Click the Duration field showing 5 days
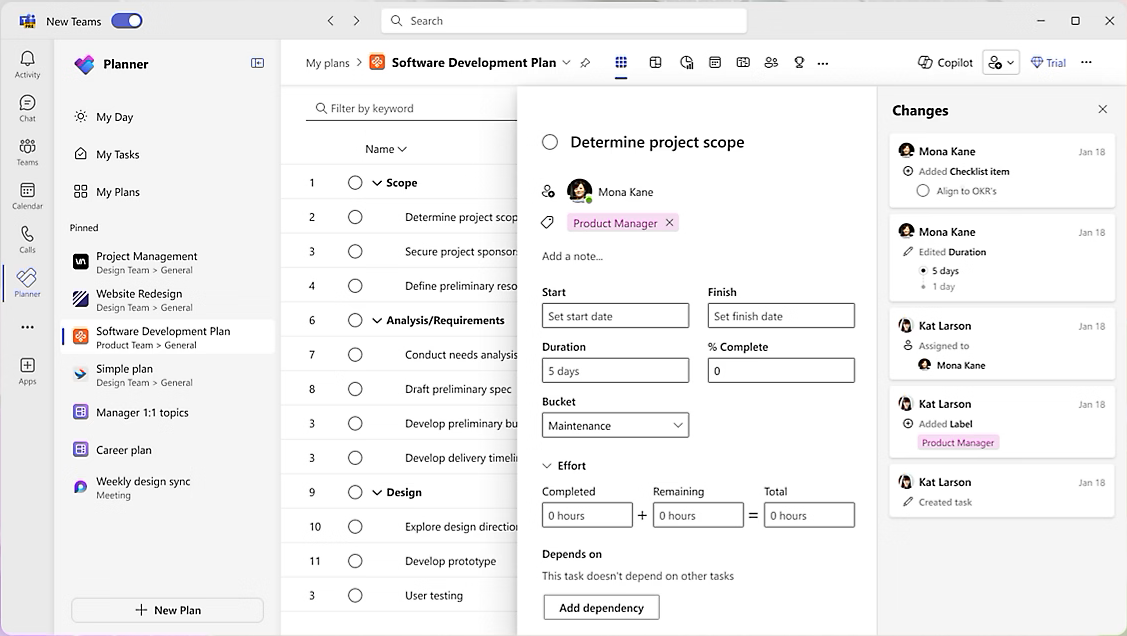Viewport: 1127px width, 636px height. tap(615, 371)
